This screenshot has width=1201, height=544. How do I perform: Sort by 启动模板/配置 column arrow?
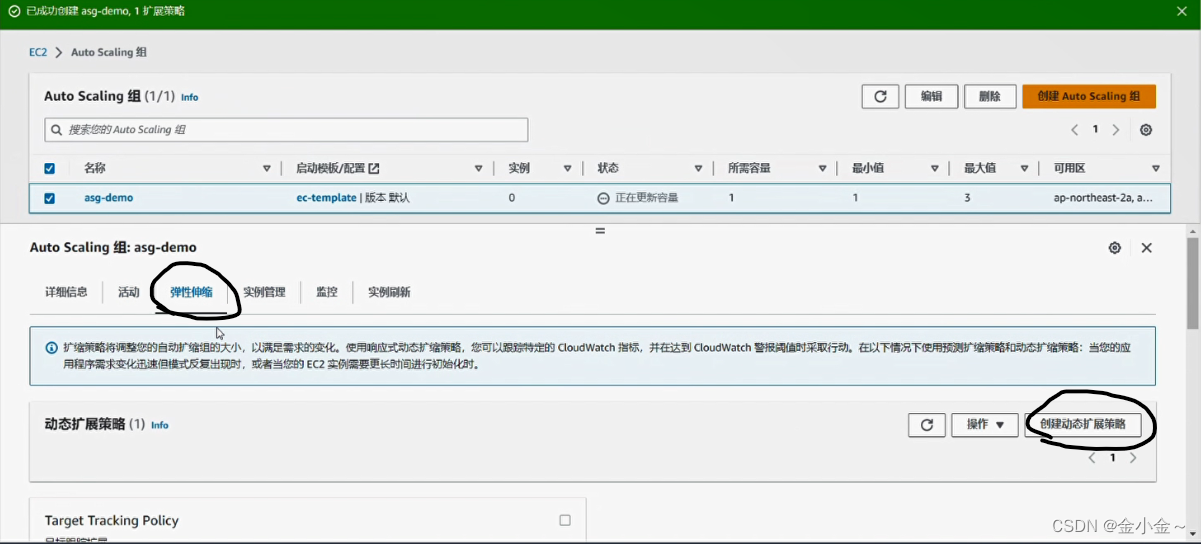[x=479, y=169]
